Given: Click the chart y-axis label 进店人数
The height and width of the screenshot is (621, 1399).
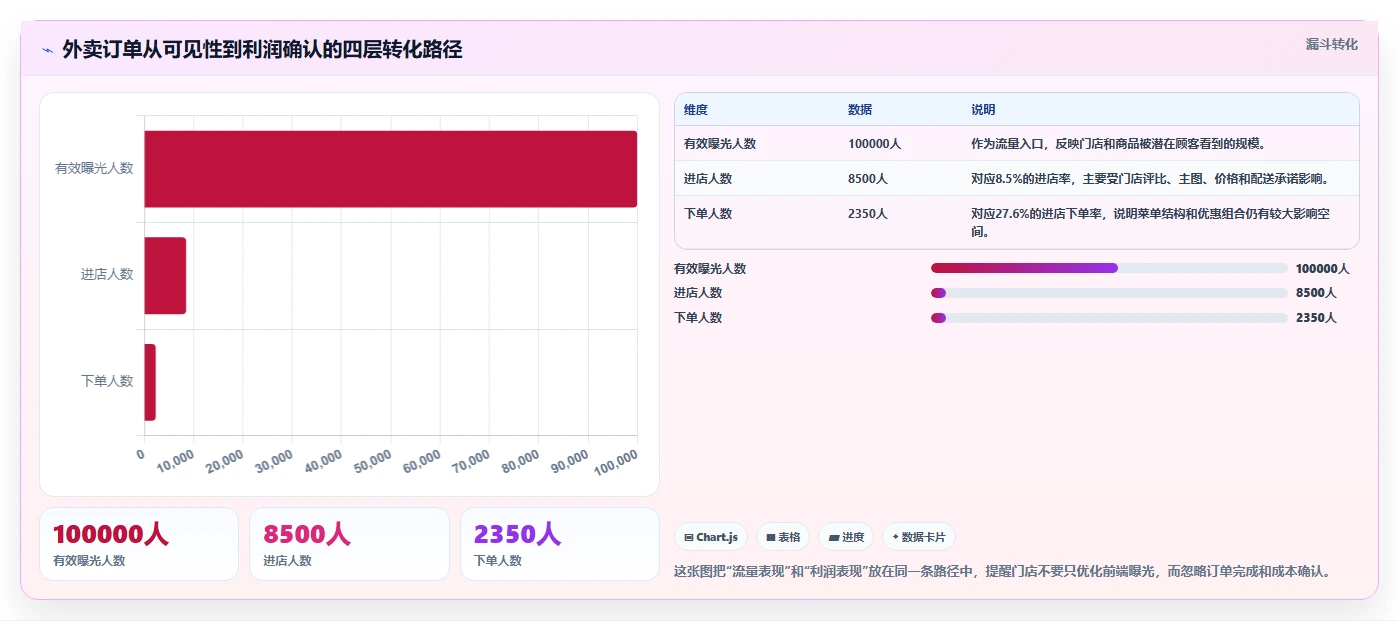Looking at the screenshot, I should point(107,274).
